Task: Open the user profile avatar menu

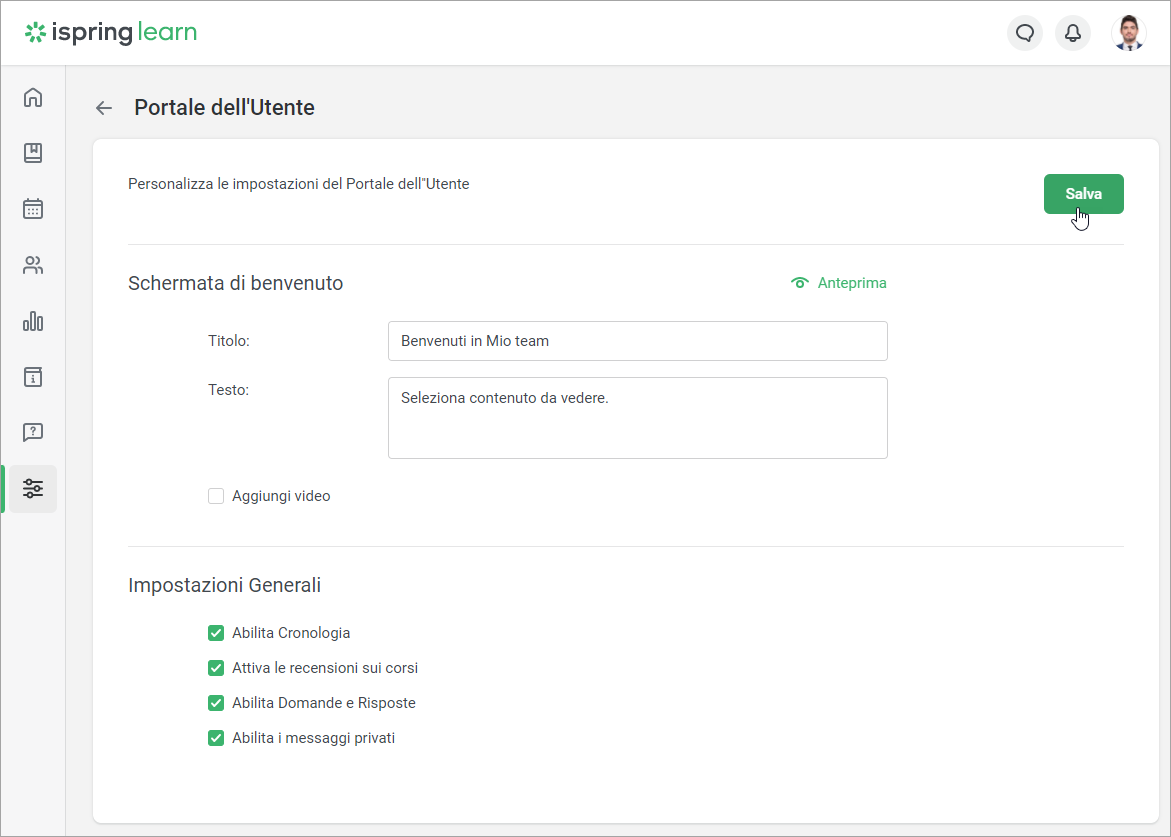Action: tap(1129, 33)
